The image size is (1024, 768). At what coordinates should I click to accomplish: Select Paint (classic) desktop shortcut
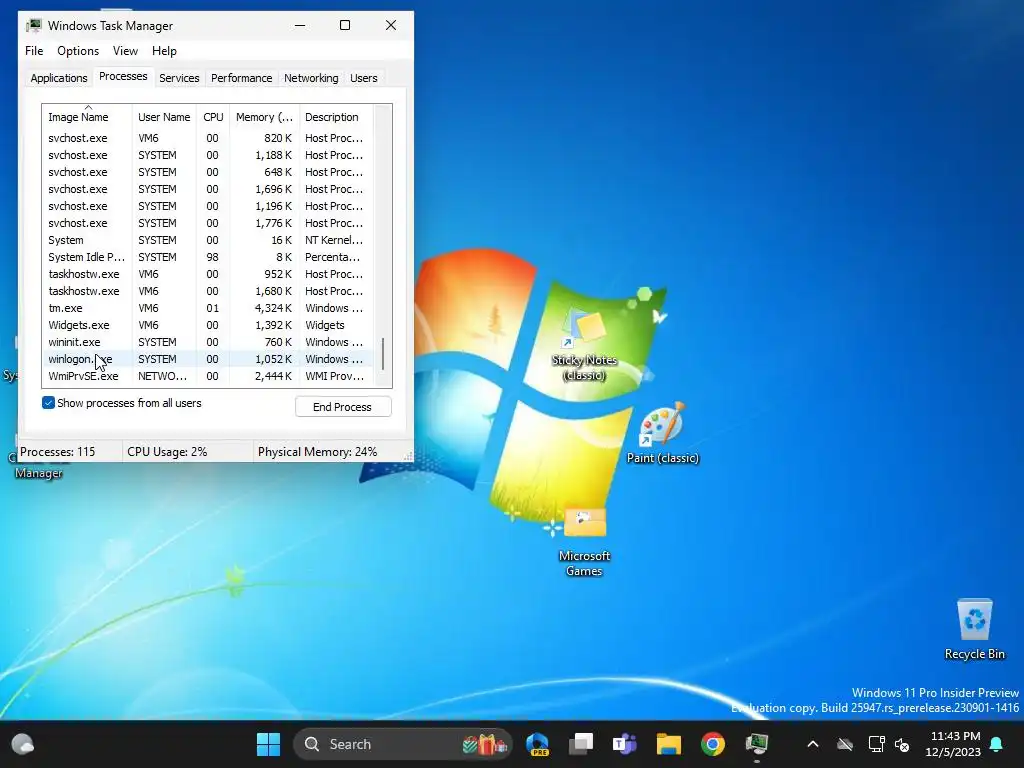pos(662,434)
